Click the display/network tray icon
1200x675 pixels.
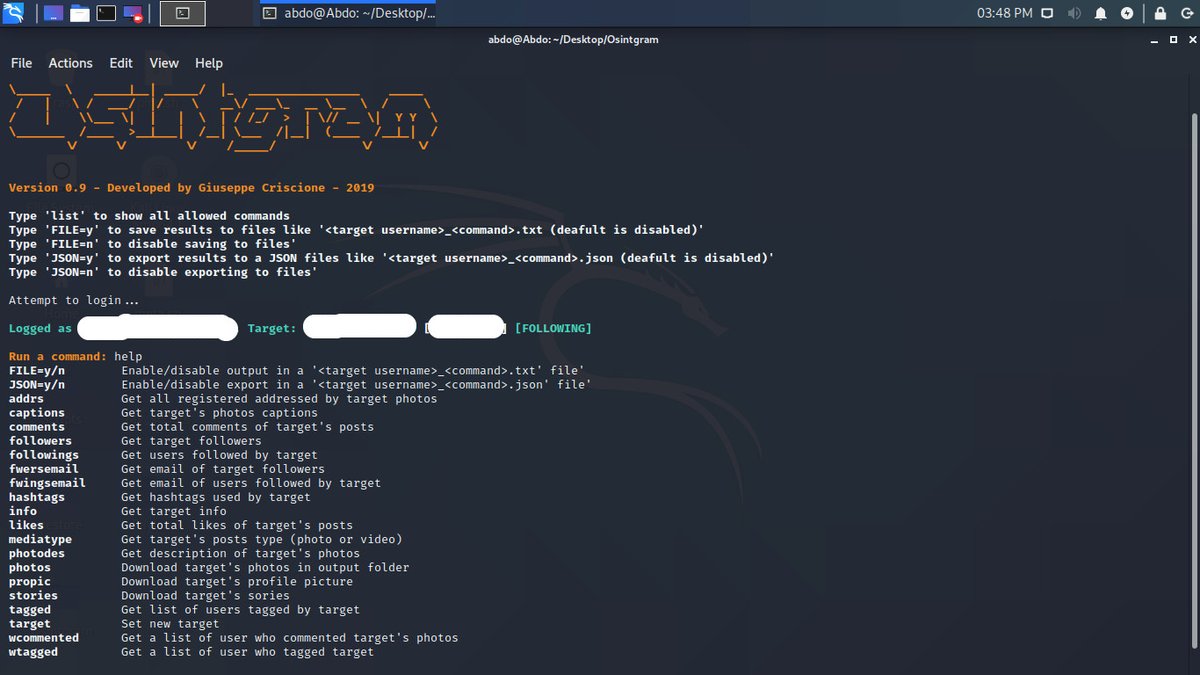click(1048, 13)
